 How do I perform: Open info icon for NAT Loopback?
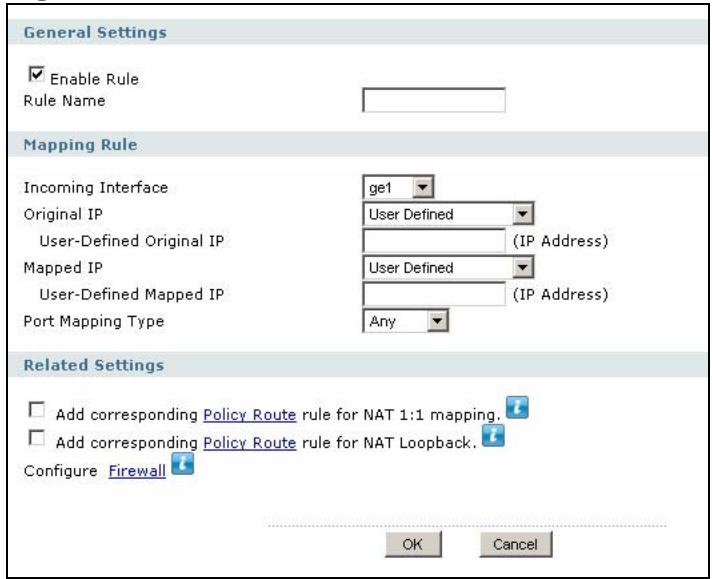[493, 435]
